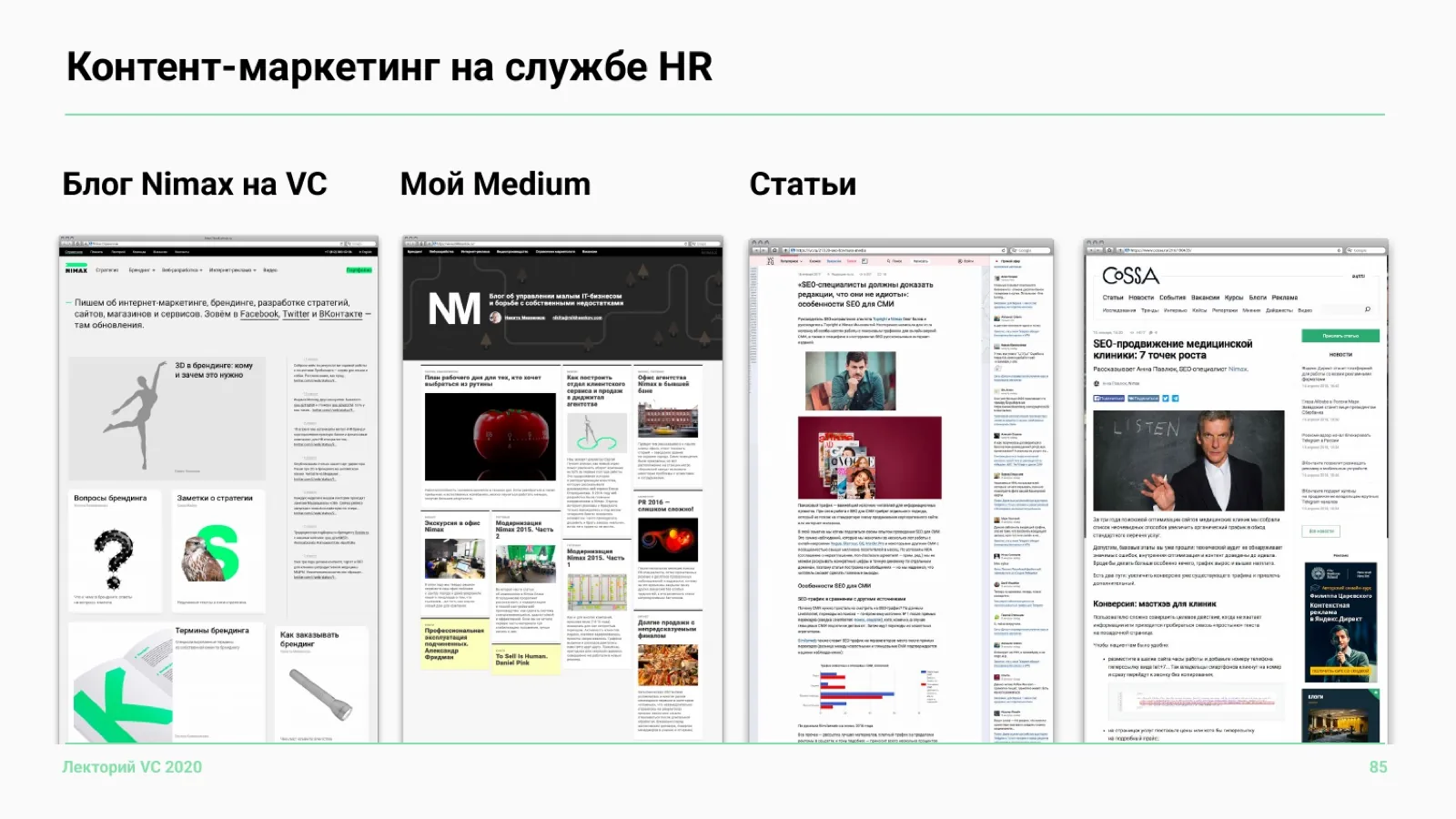Viewport: 1456px width, 819px height.
Task: Open the Брендинг dropdown in the Nimax menu
Action: click(142, 270)
